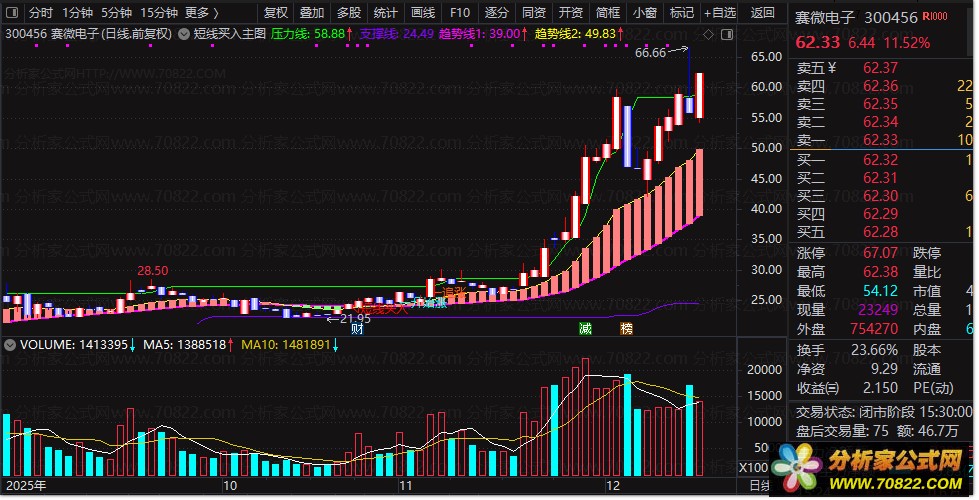Click the 返回 back button

[762, 12]
